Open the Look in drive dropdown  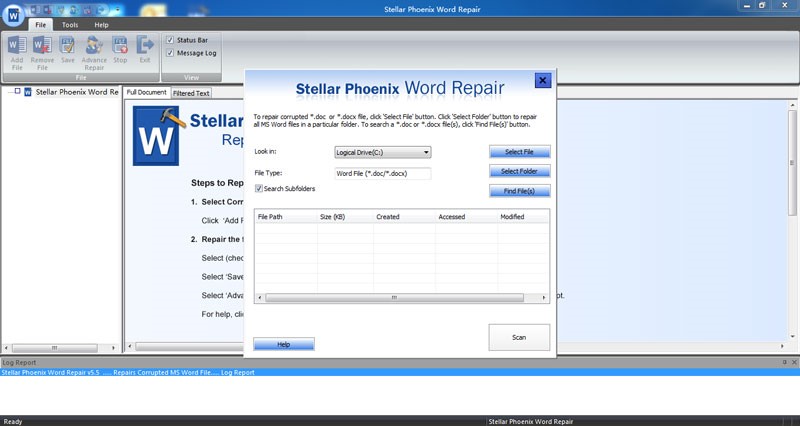(x=383, y=152)
